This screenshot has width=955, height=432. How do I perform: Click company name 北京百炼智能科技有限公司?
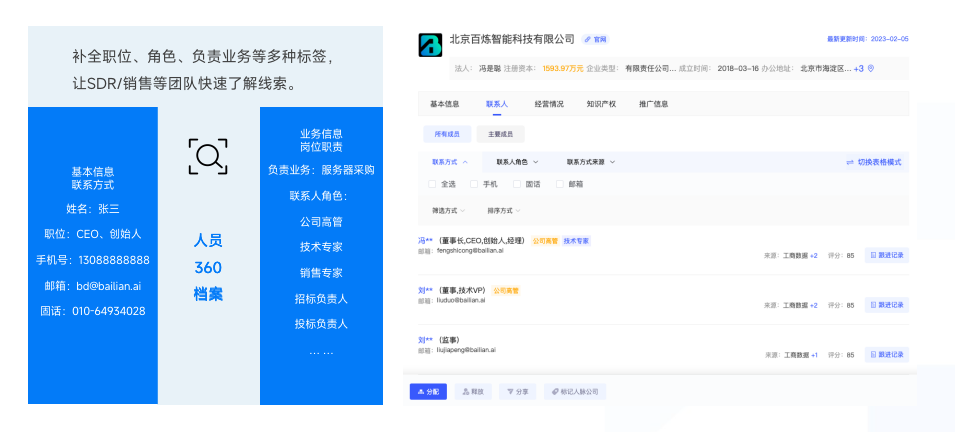coord(512,39)
